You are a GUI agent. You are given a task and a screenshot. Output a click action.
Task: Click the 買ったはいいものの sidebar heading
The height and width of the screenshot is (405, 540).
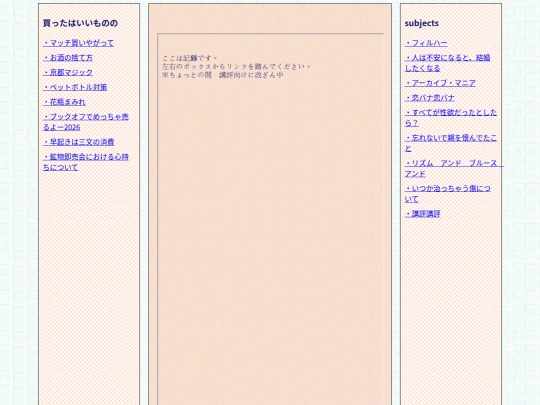[80, 23]
